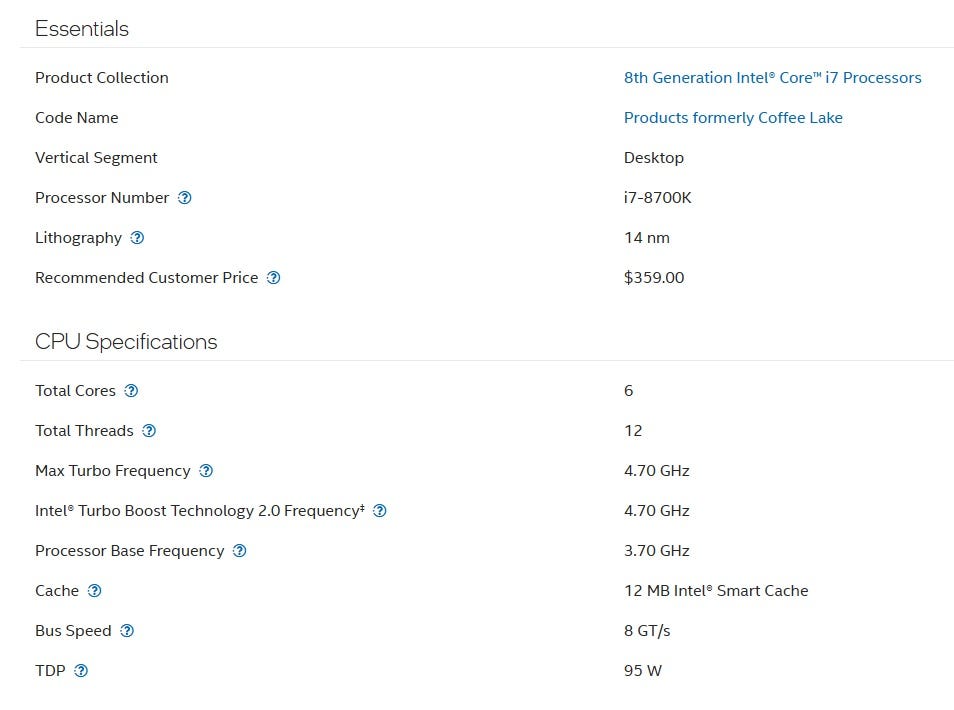Click Turbo Boost Technology 2.0 info icon
954x710 pixels.
(x=380, y=511)
